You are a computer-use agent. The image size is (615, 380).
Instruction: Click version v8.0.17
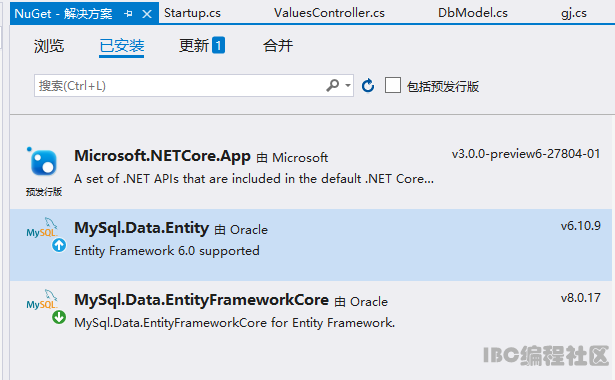[580, 298]
